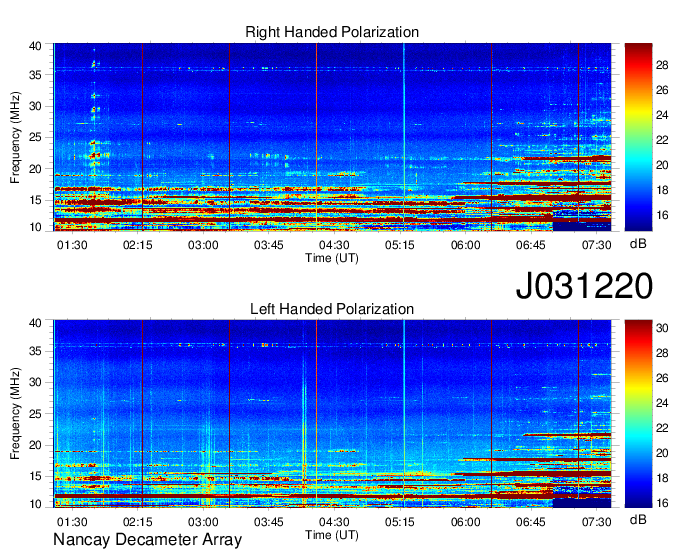Click 22 dB mark on left-handed colorbar
The image size is (680, 552).
(x=662, y=428)
